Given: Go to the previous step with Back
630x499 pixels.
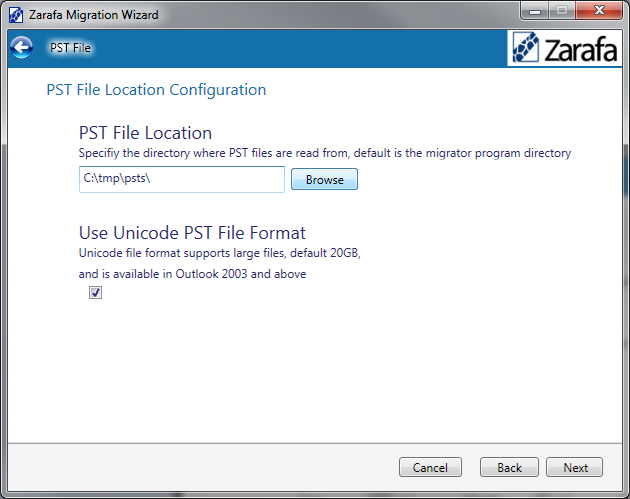Looking at the screenshot, I should tap(509, 467).
